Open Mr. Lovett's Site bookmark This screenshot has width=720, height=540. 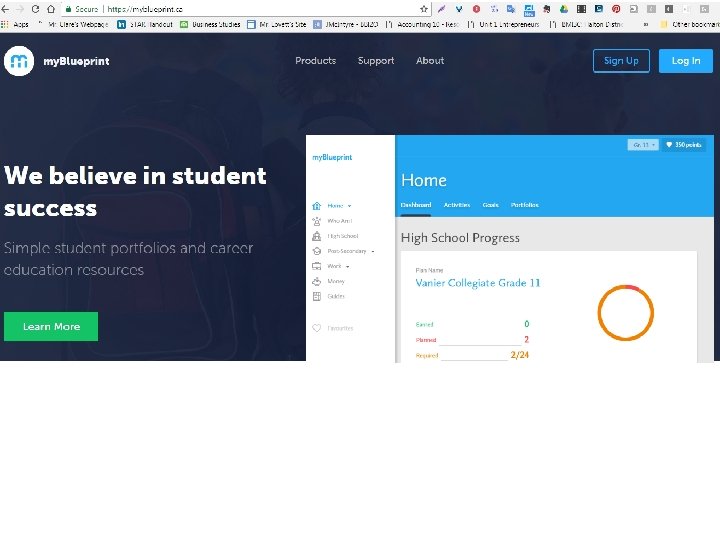coord(277,24)
